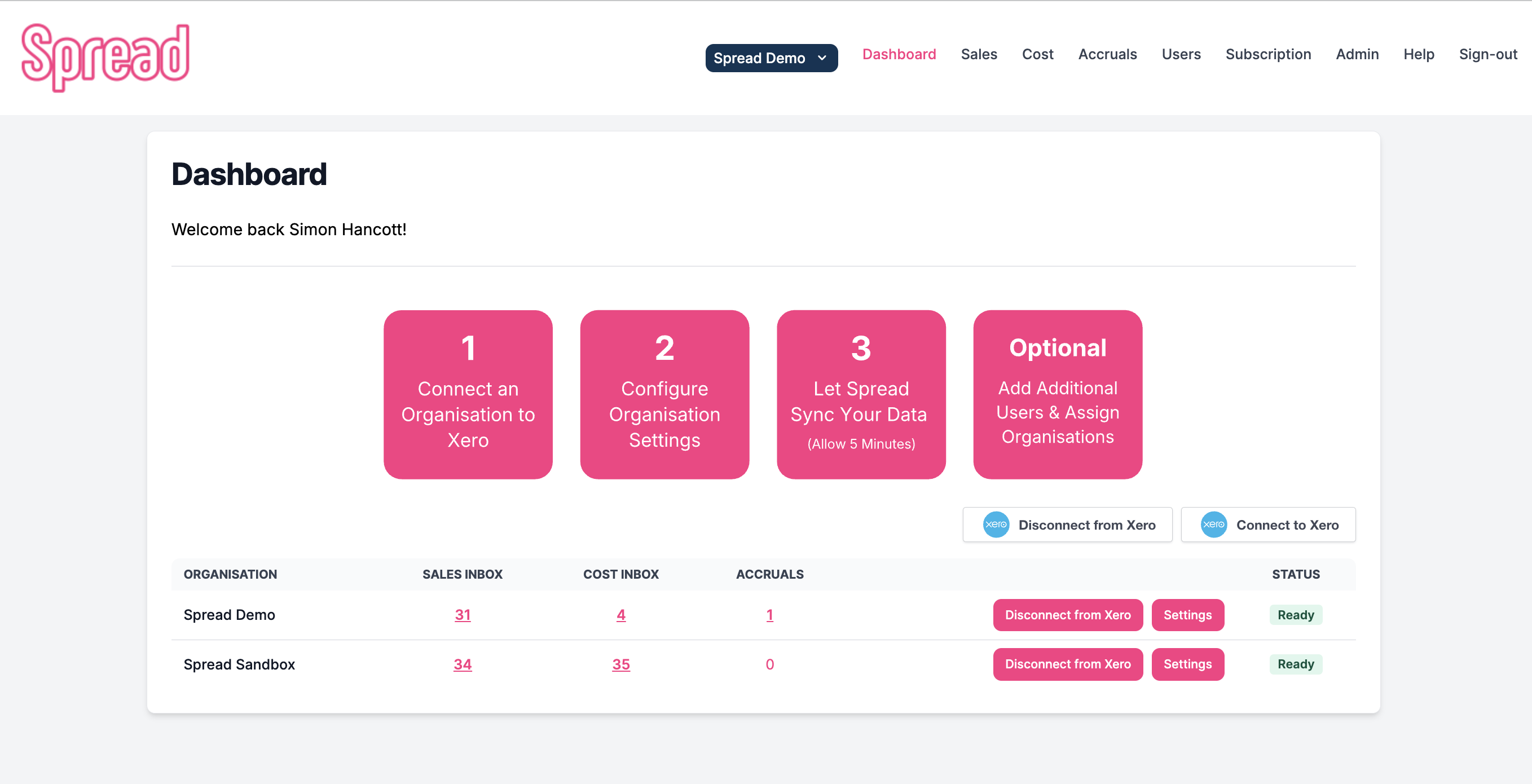Expand the chevron next to Spread Demo
This screenshot has height=784, width=1532.
pyautogui.click(x=822, y=58)
